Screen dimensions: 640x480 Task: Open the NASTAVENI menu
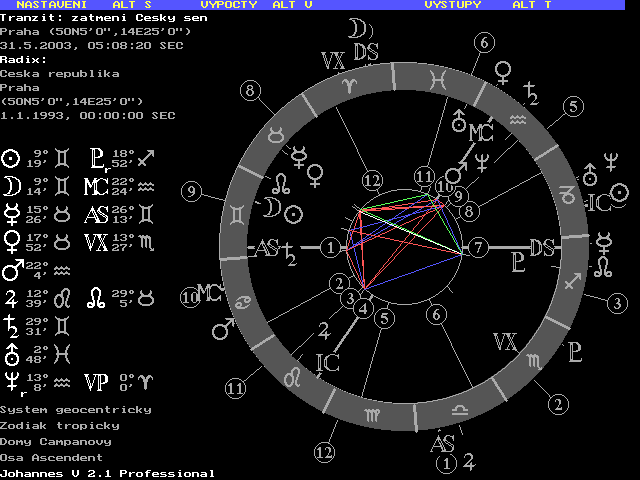pyautogui.click(x=48, y=5)
